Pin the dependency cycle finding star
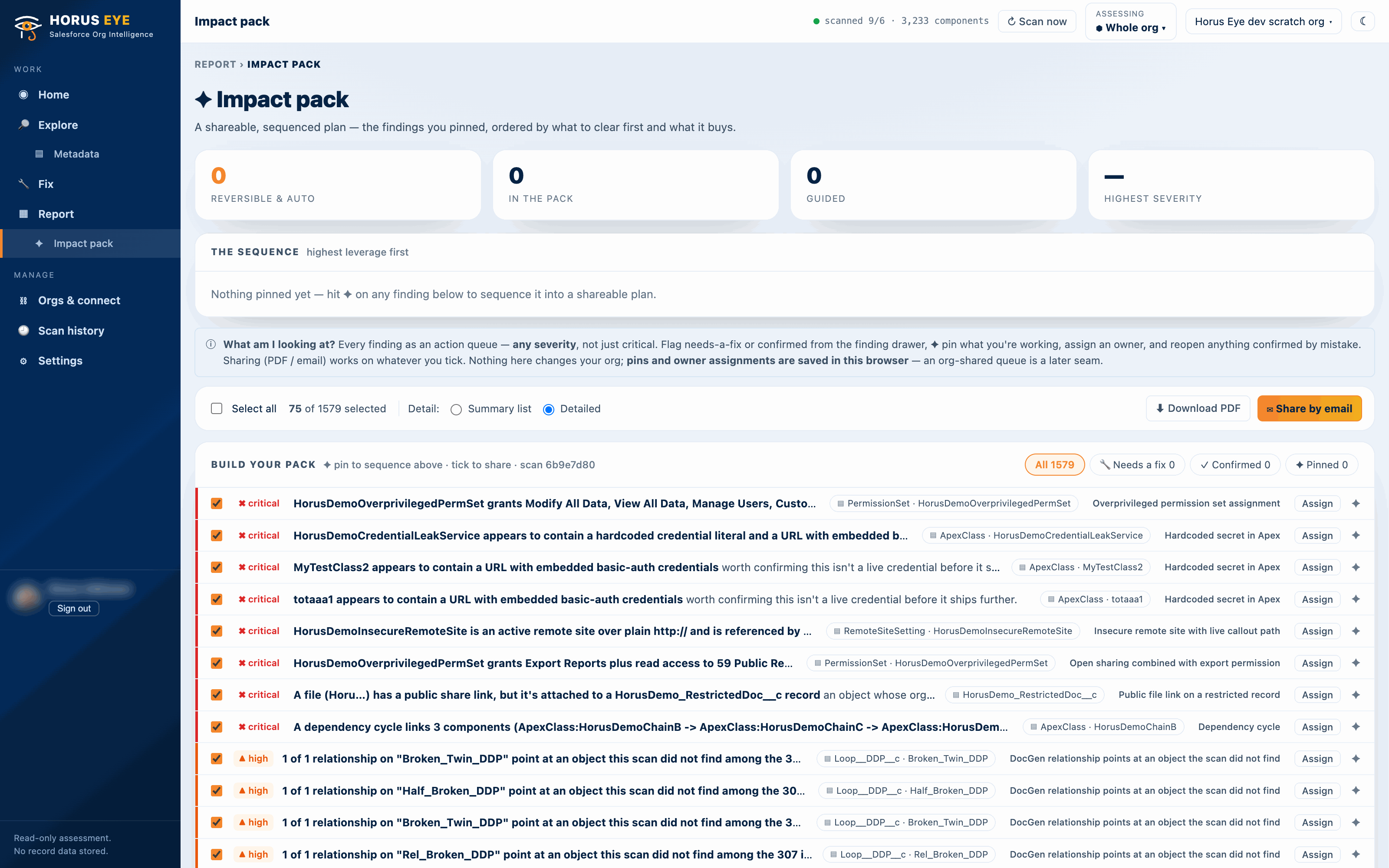The image size is (1389, 868). pos(1356,727)
